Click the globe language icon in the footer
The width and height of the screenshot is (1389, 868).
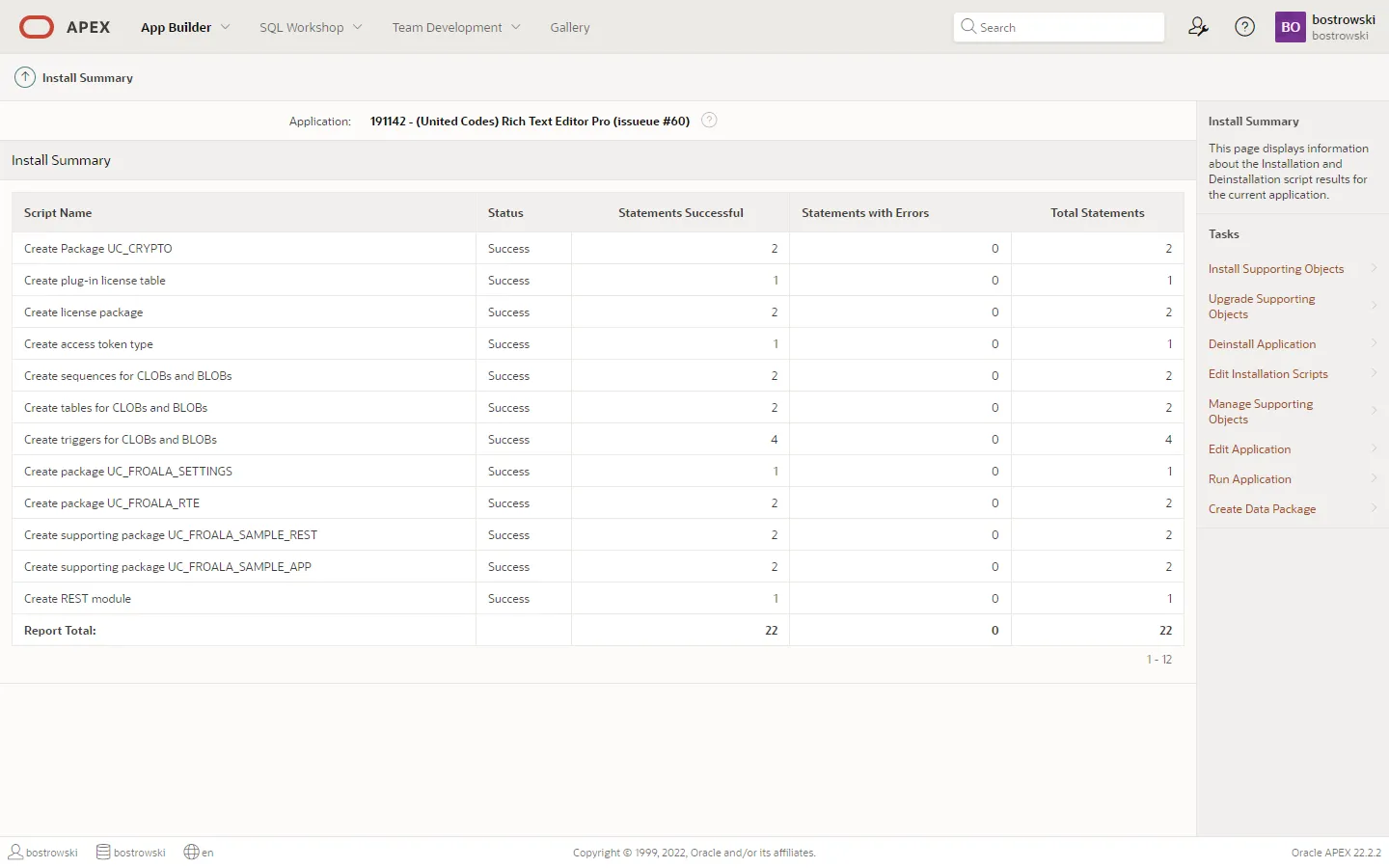pos(191,852)
